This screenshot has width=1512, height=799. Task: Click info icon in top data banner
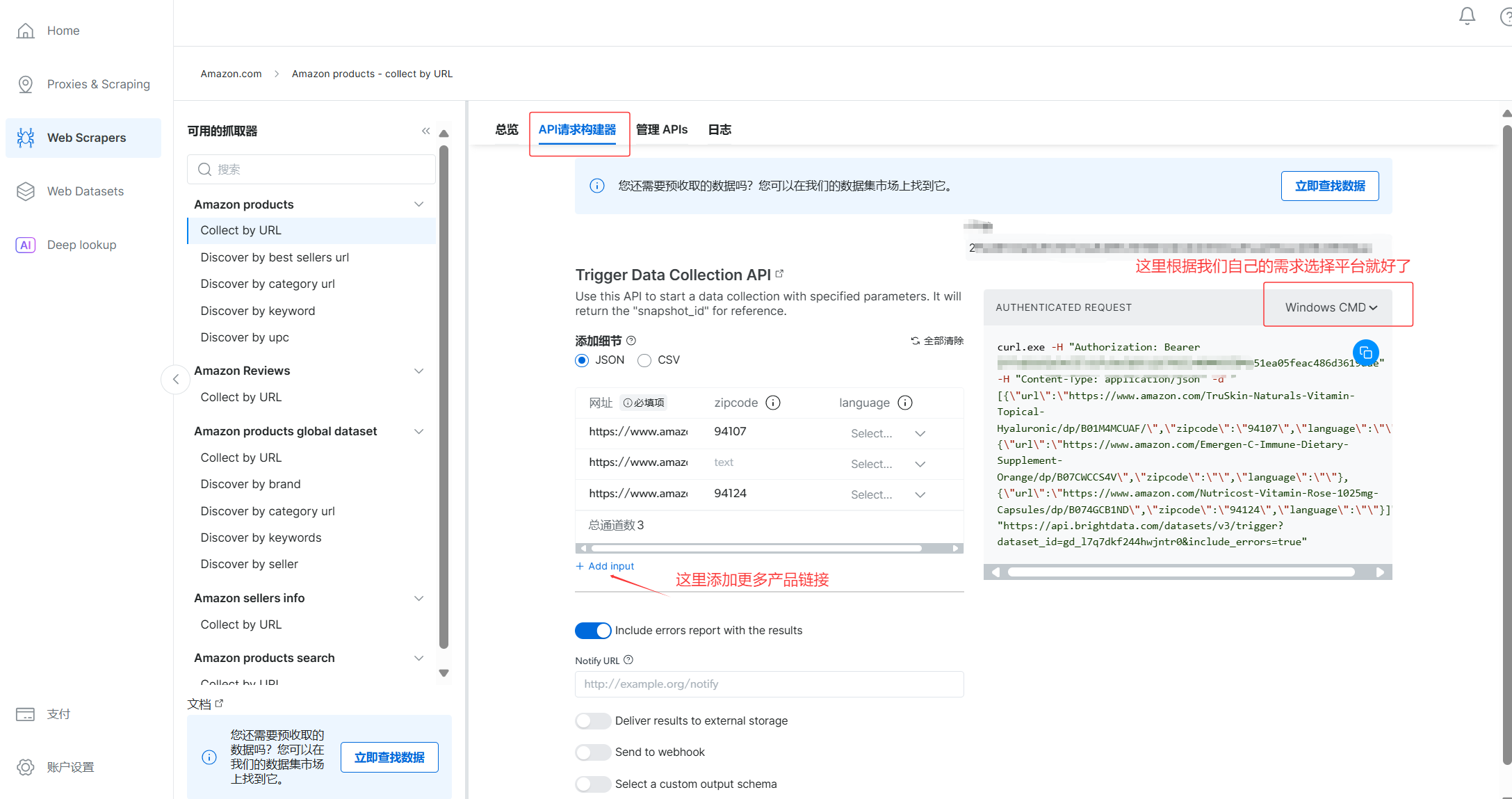[597, 186]
